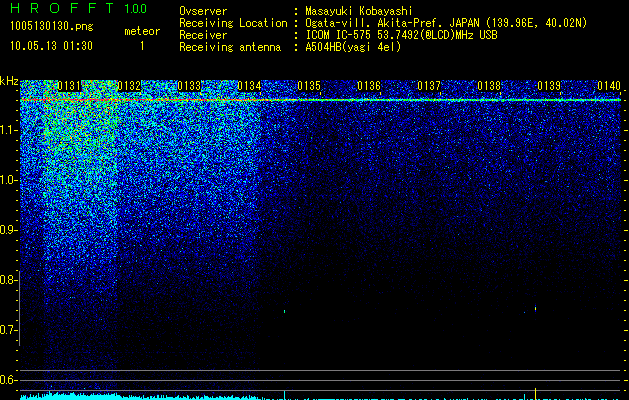Screen dimensions: 629x400
Task: Click the 0.9 kHz axis label
Action: click(7, 230)
